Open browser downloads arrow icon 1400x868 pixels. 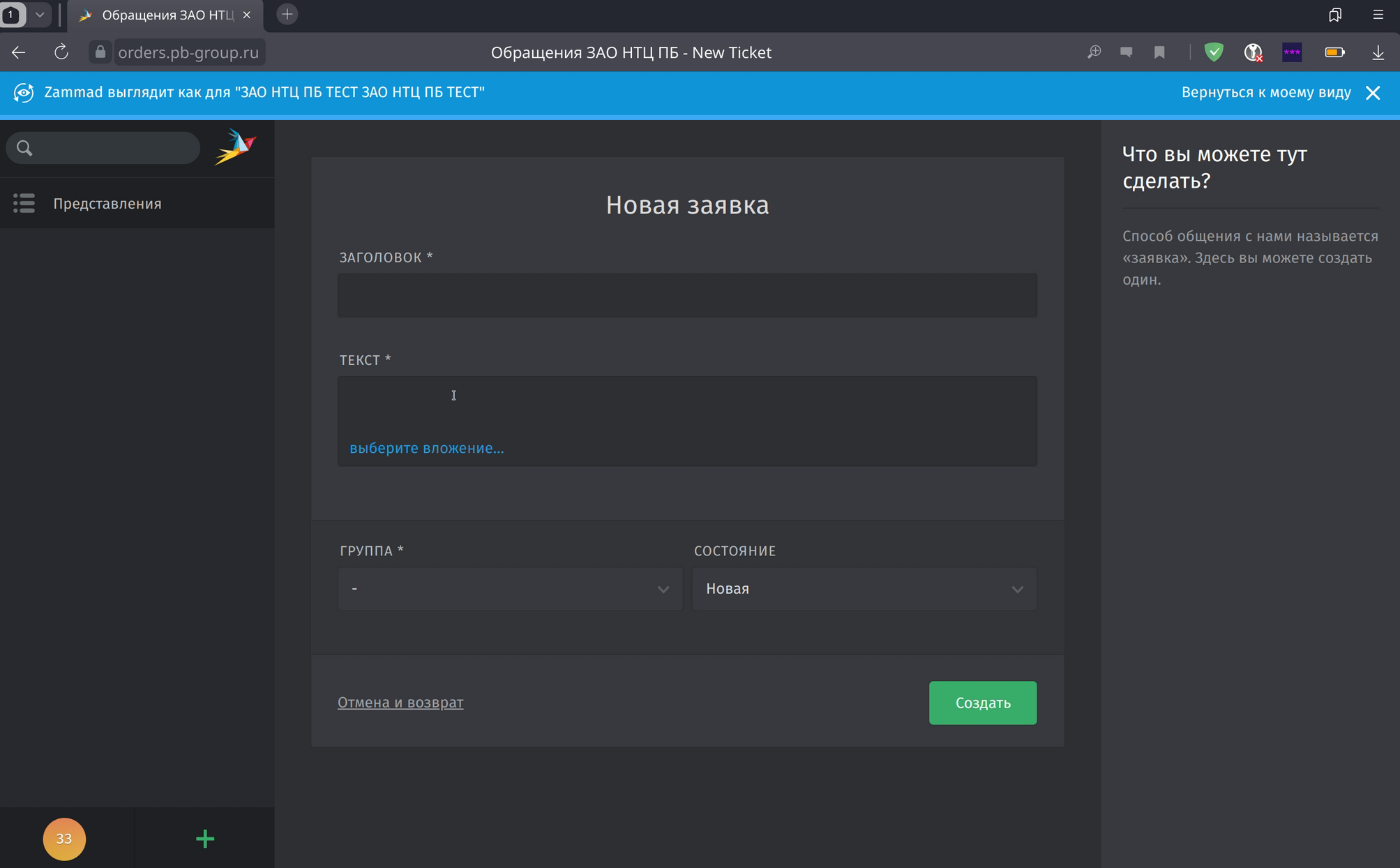[x=1378, y=52]
